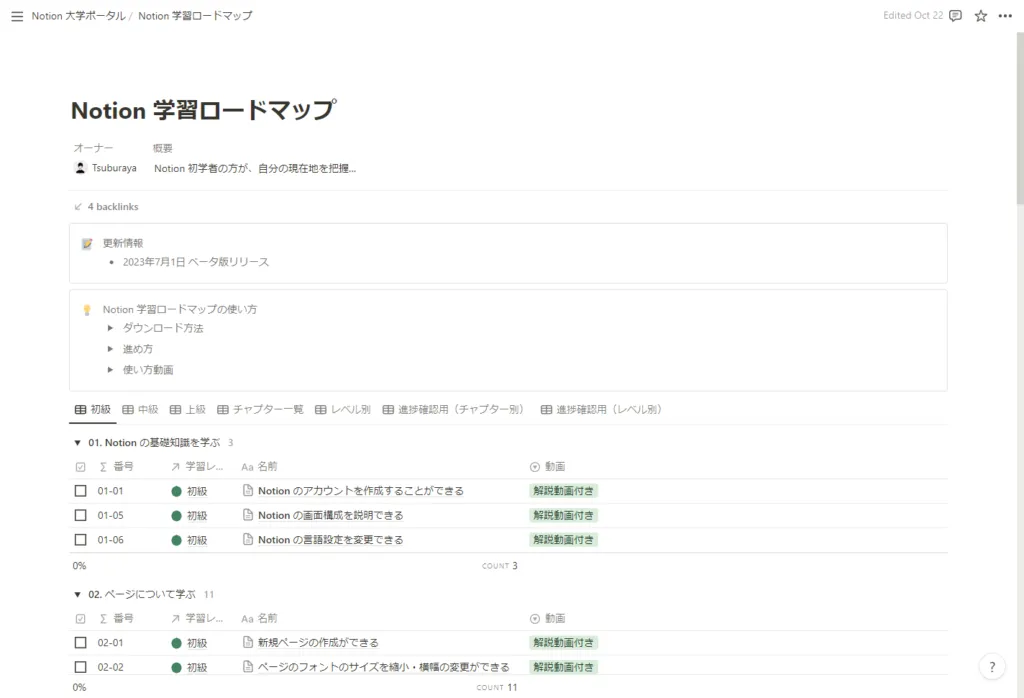The image size is (1024, 698).
Task: Click the 番号 formula column header in group 01
Action: point(116,466)
